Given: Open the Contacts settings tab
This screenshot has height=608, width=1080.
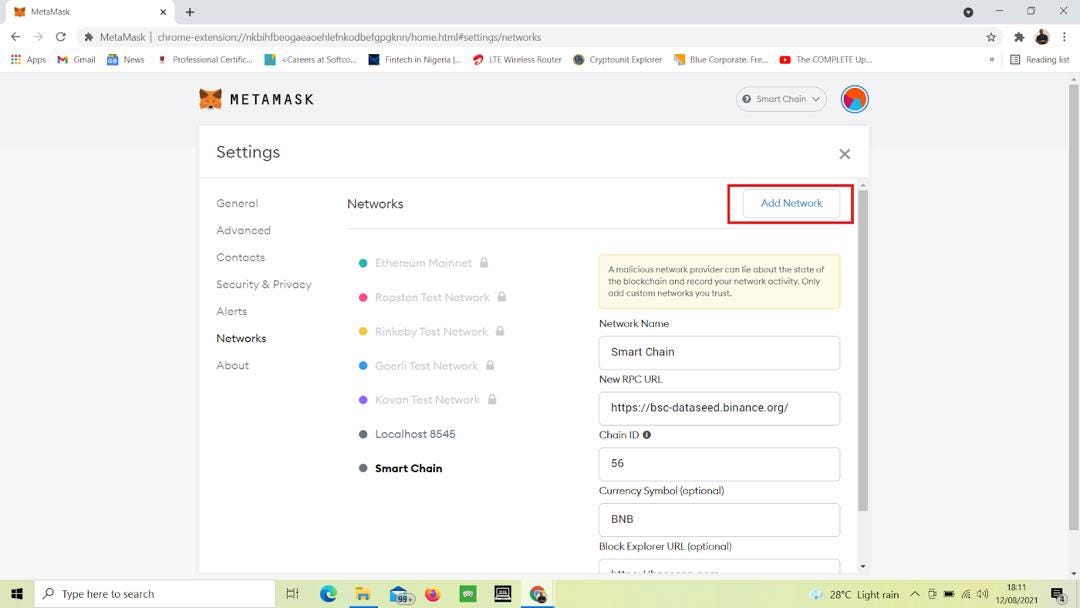Looking at the screenshot, I should [x=240, y=257].
